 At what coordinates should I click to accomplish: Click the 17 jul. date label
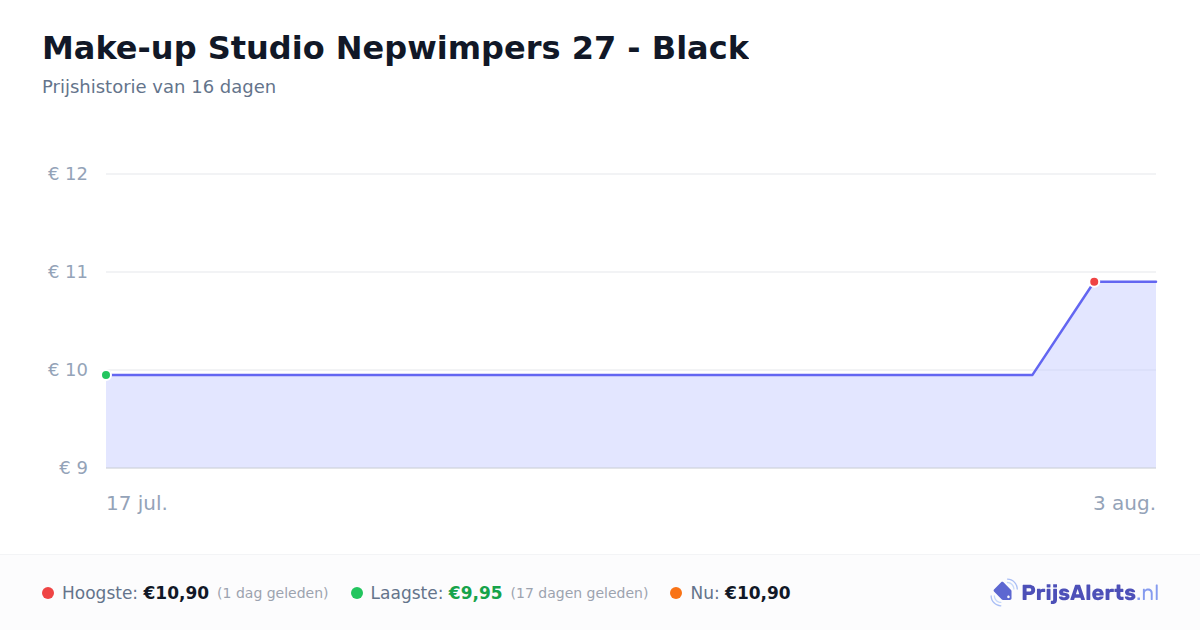[x=137, y=503]
